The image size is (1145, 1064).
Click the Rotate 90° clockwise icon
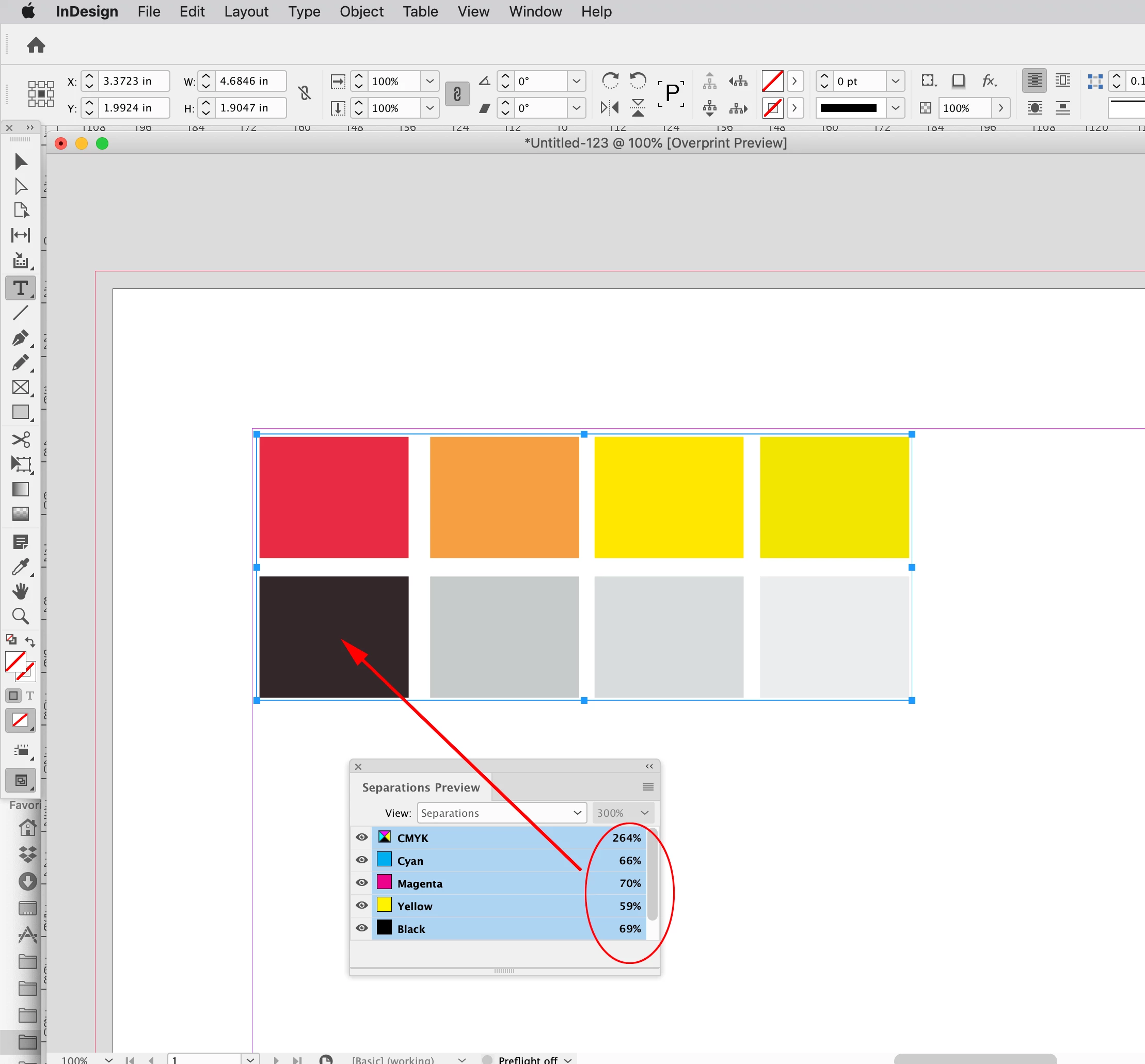tap(610, 80)
